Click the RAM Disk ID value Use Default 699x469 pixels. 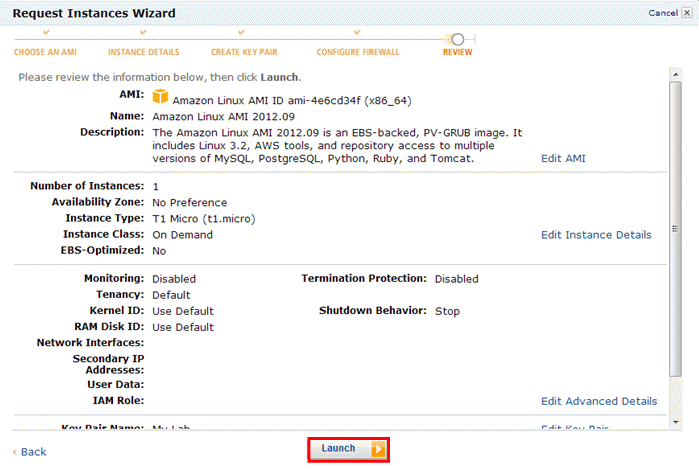pos(183,327)
